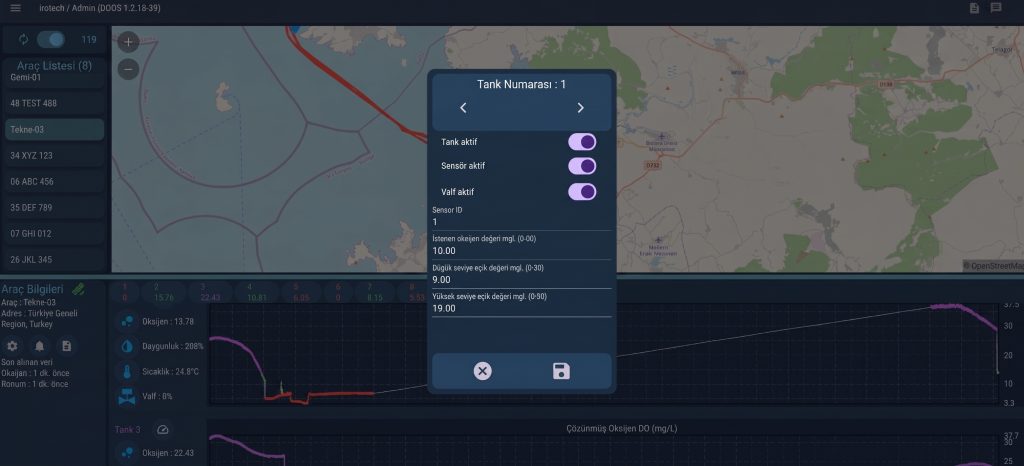Image resolution: width=1024 pixels, height=466 pixels.
Task: Open vehicle notifications bell icon
Action: click(39, 346)
